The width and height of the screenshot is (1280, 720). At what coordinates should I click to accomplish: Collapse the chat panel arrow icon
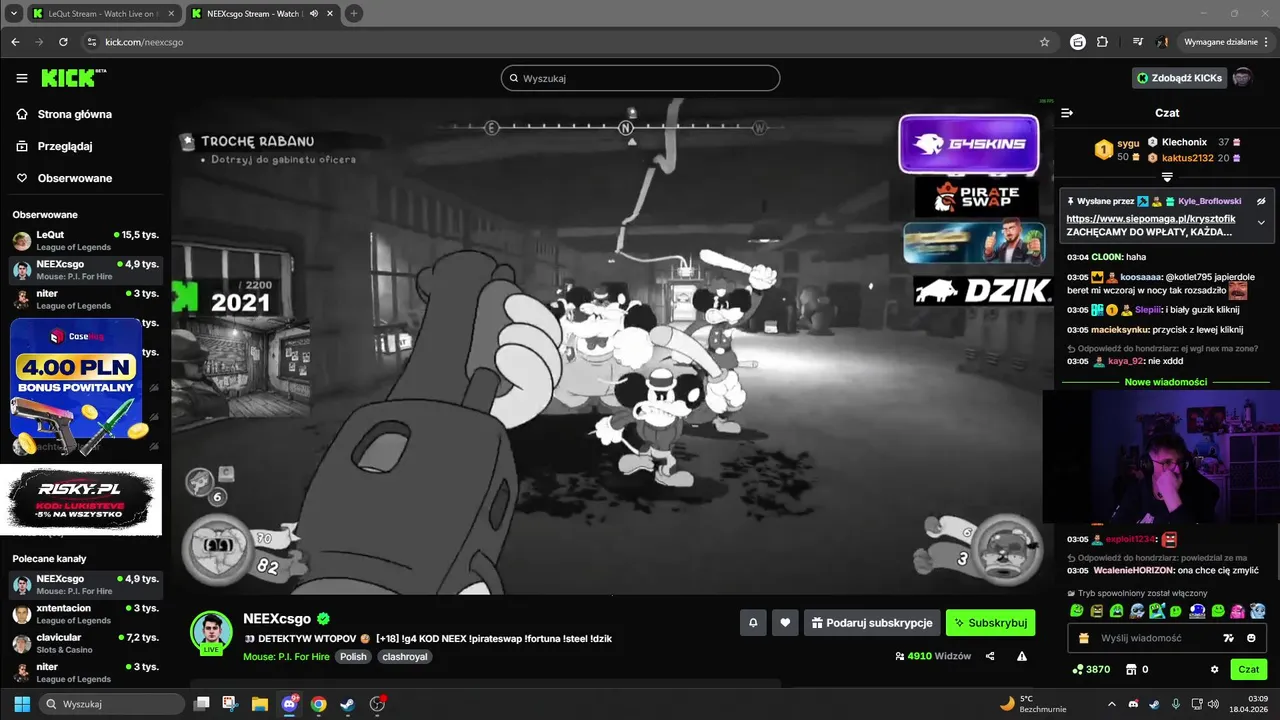coord(1067,113)
